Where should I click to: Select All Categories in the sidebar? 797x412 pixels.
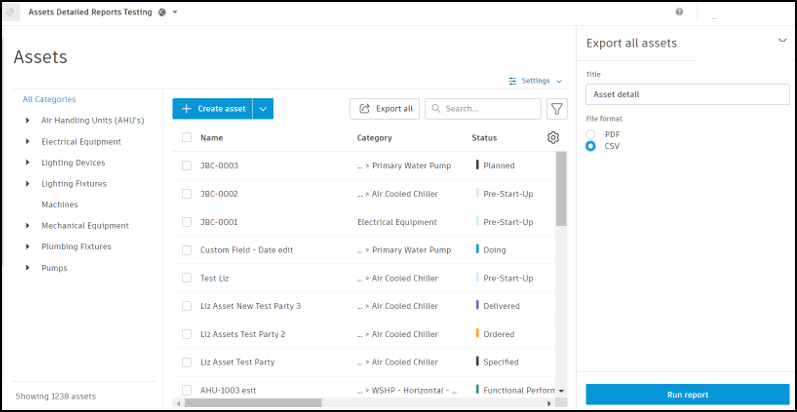pos(49,99)
